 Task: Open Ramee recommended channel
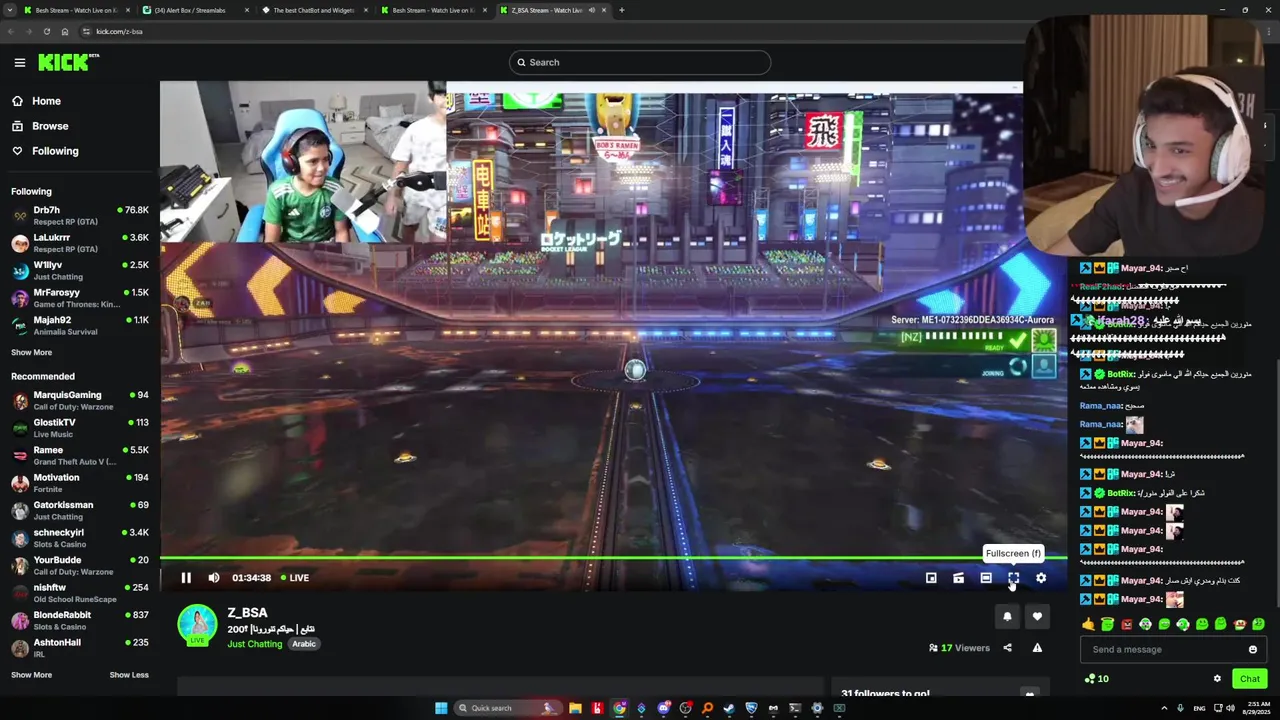tap(80, 455)
